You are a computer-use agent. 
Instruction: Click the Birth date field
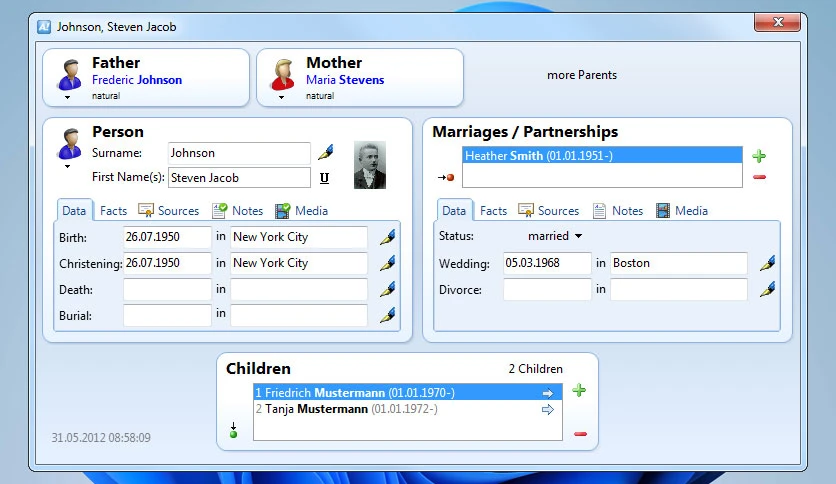click(167, 237)
